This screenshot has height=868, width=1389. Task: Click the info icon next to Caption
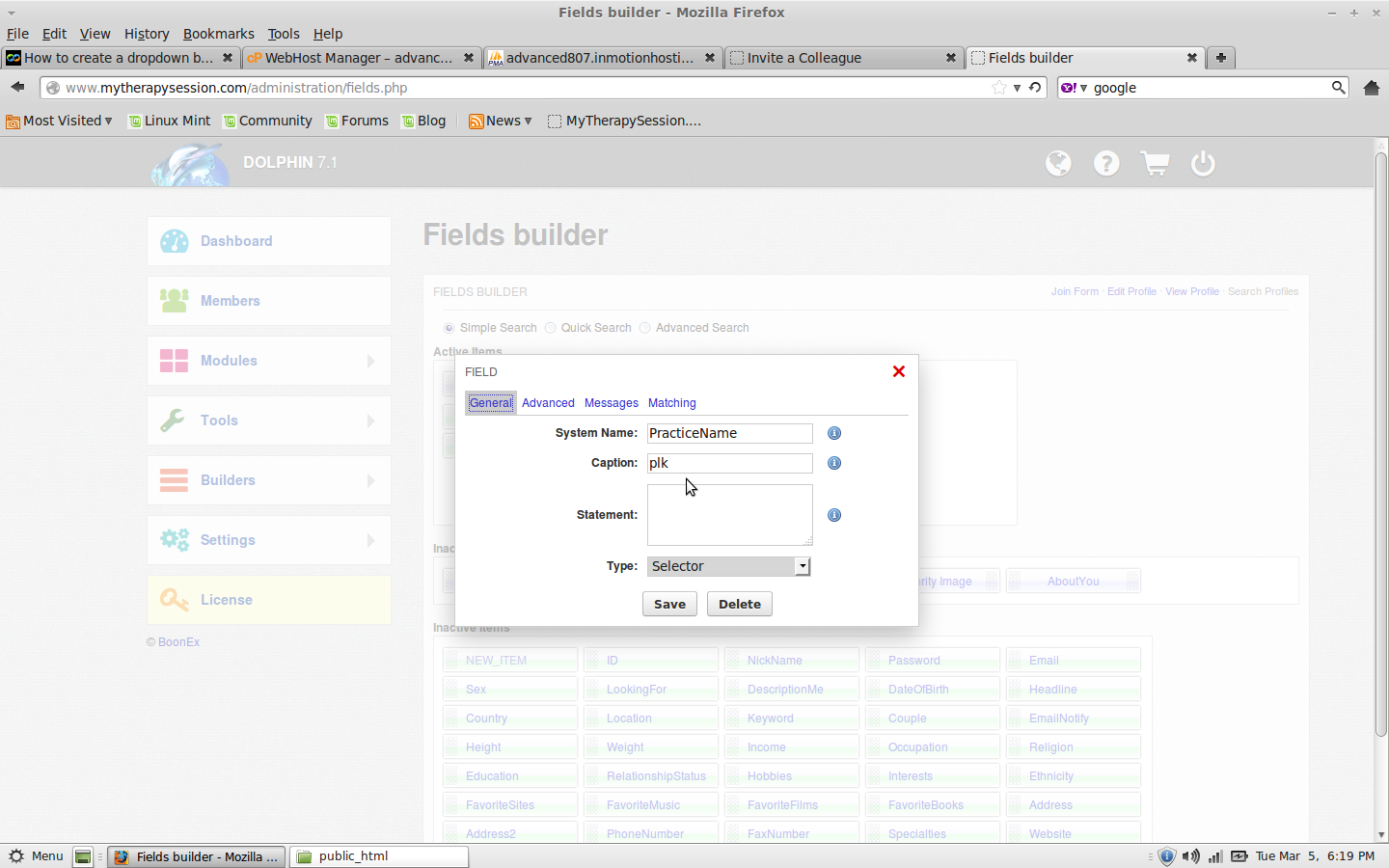834,463
